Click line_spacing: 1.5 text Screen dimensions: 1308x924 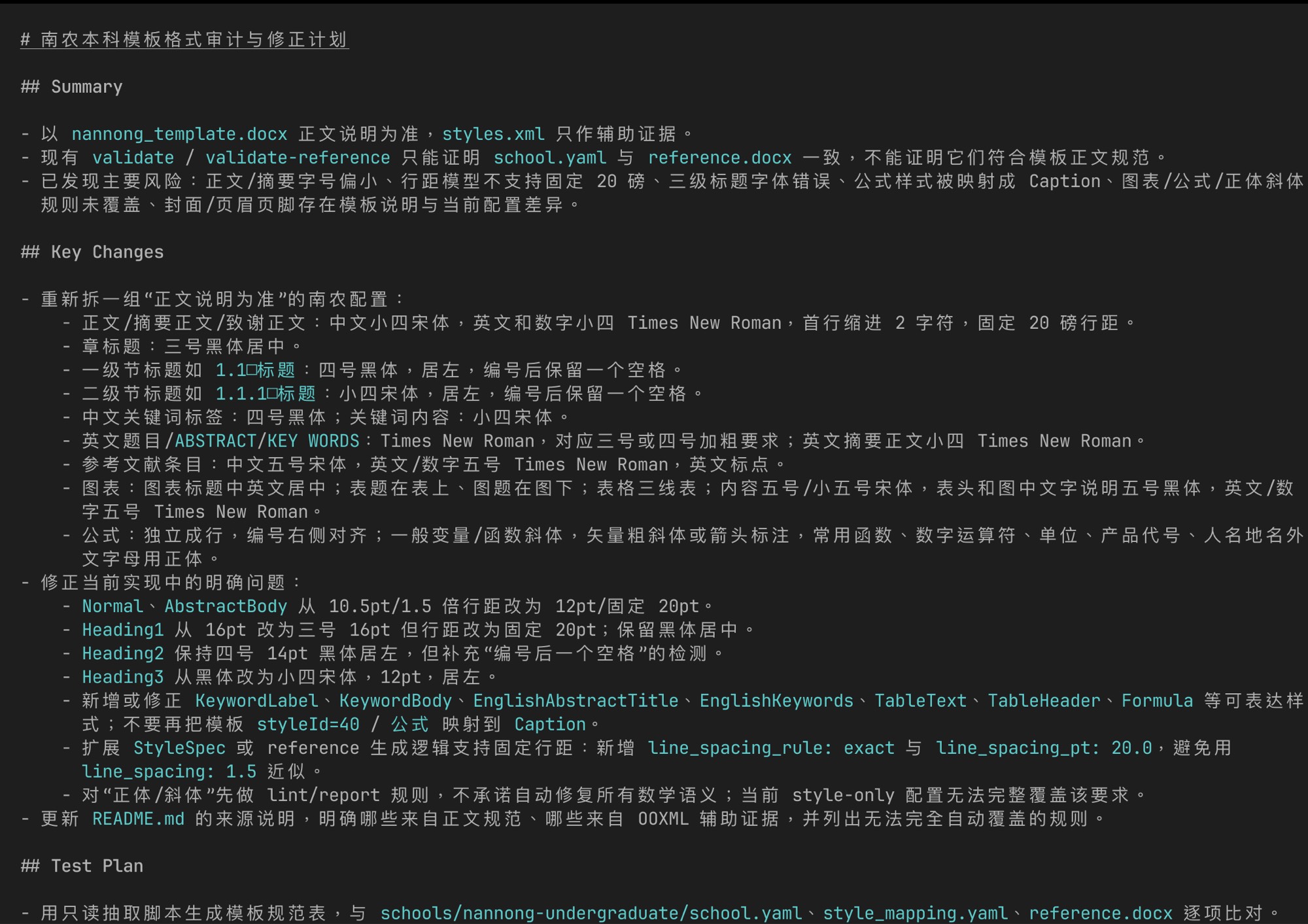(169, 772)
